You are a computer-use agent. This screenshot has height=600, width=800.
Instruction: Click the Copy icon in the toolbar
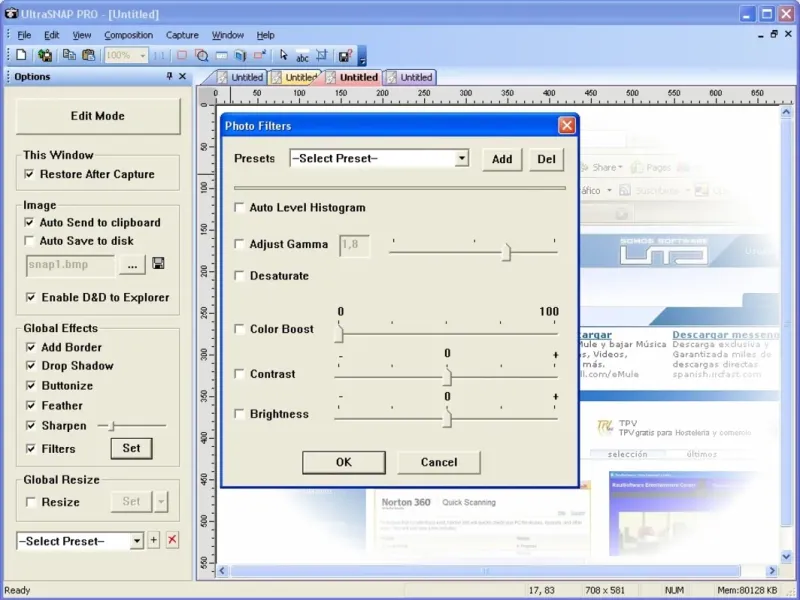(69, 56)
